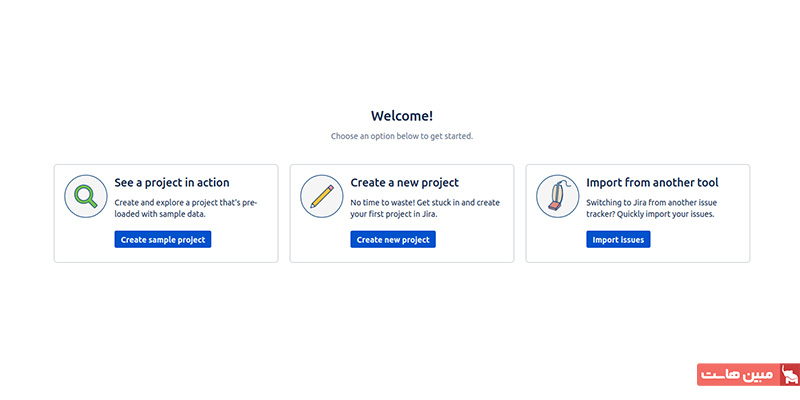Click the 'No time to waste!' text line
Image resolution: width=800 pixels, height=400 pixels.
425,203
